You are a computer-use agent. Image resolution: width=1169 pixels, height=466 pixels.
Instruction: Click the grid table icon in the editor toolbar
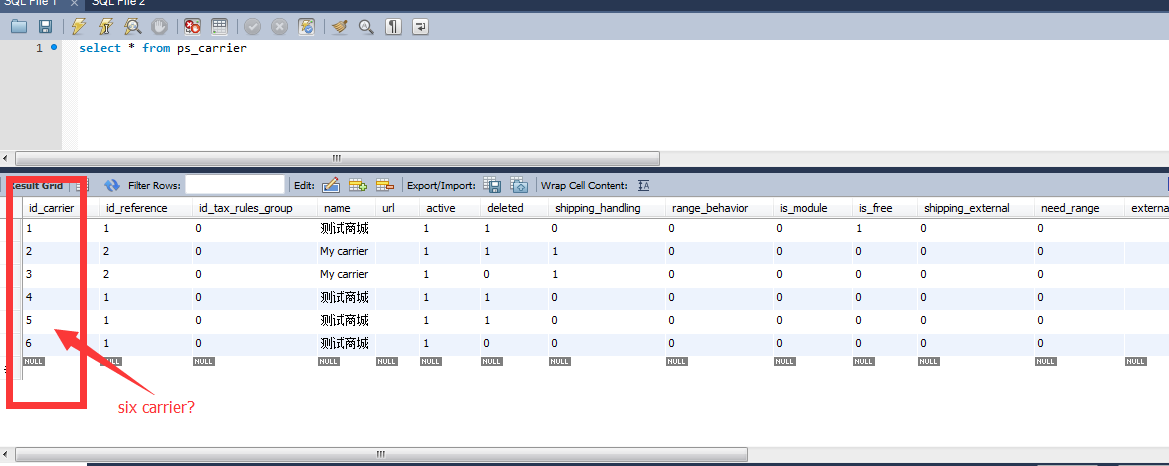(218, 27)
